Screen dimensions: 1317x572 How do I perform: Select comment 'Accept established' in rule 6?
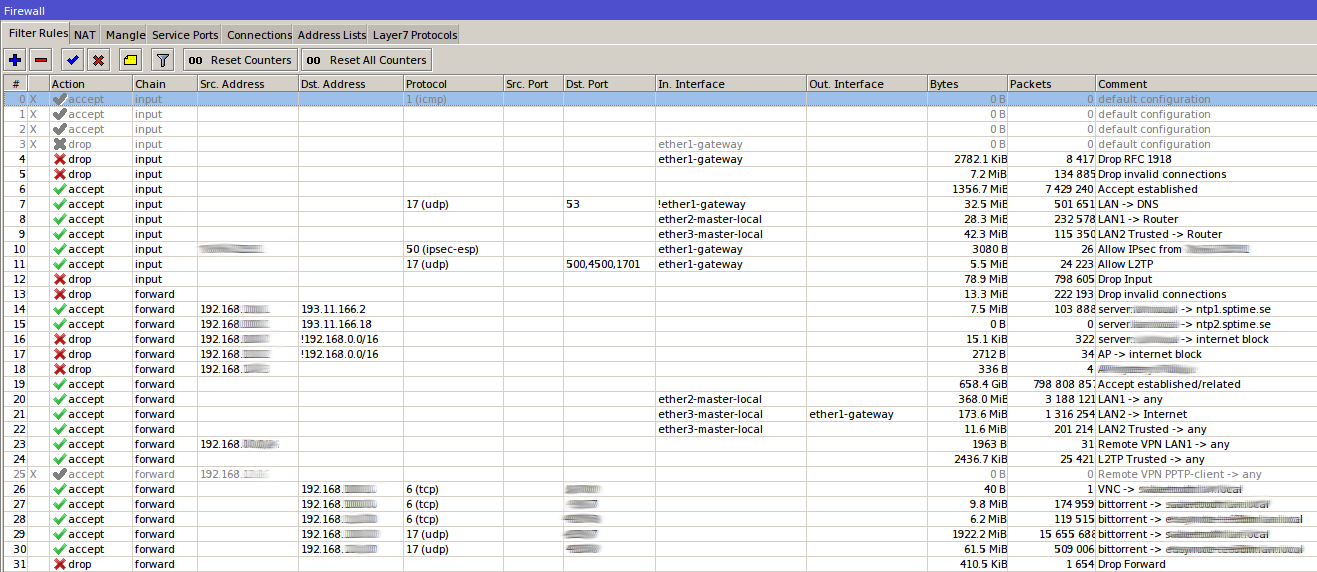click(1147, 189)
